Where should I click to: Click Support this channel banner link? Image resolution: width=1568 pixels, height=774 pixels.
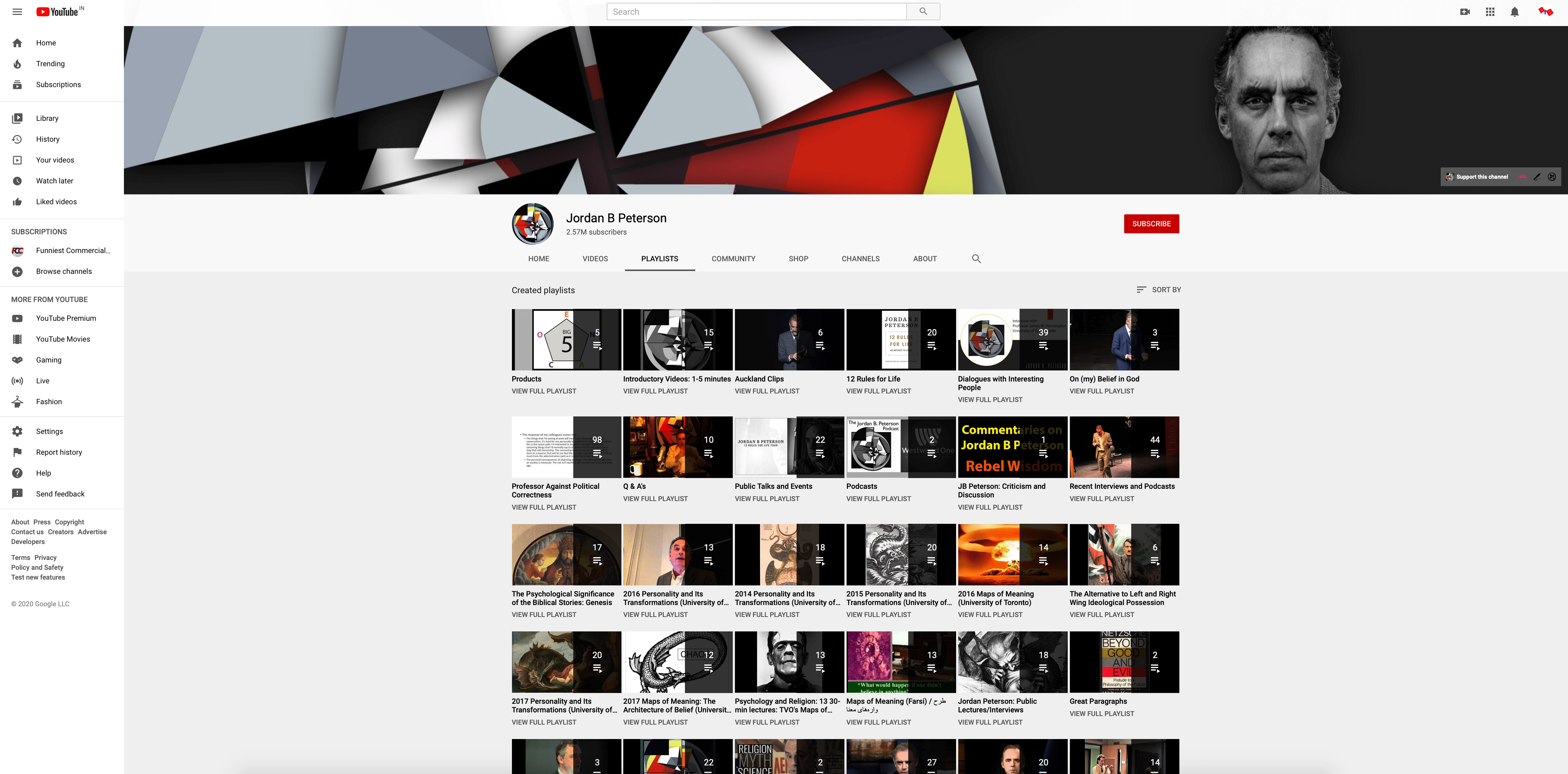click(x=1477, y=177)
